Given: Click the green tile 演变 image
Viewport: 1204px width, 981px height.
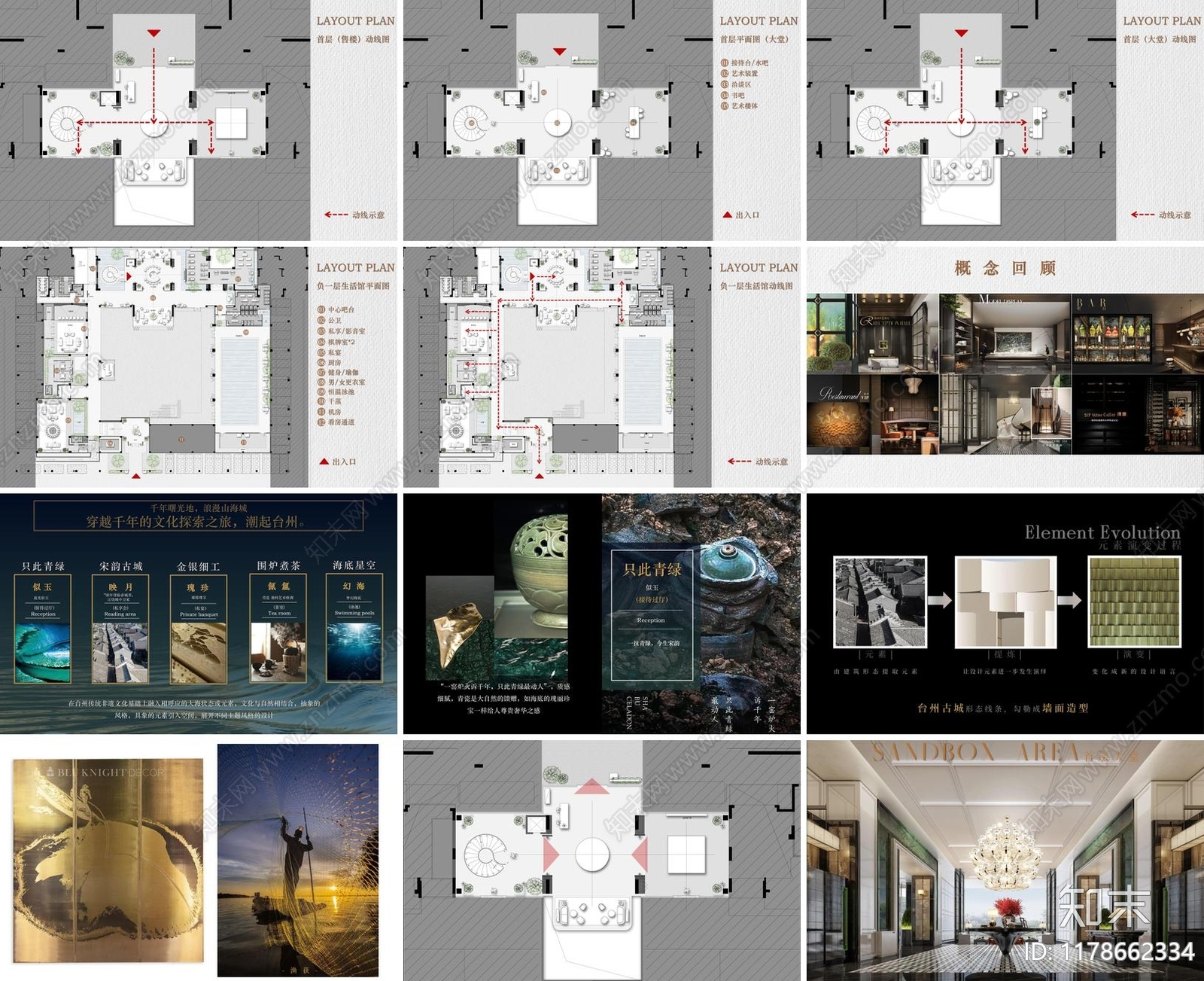Looking at the screenshot, I should [1135, 602].
